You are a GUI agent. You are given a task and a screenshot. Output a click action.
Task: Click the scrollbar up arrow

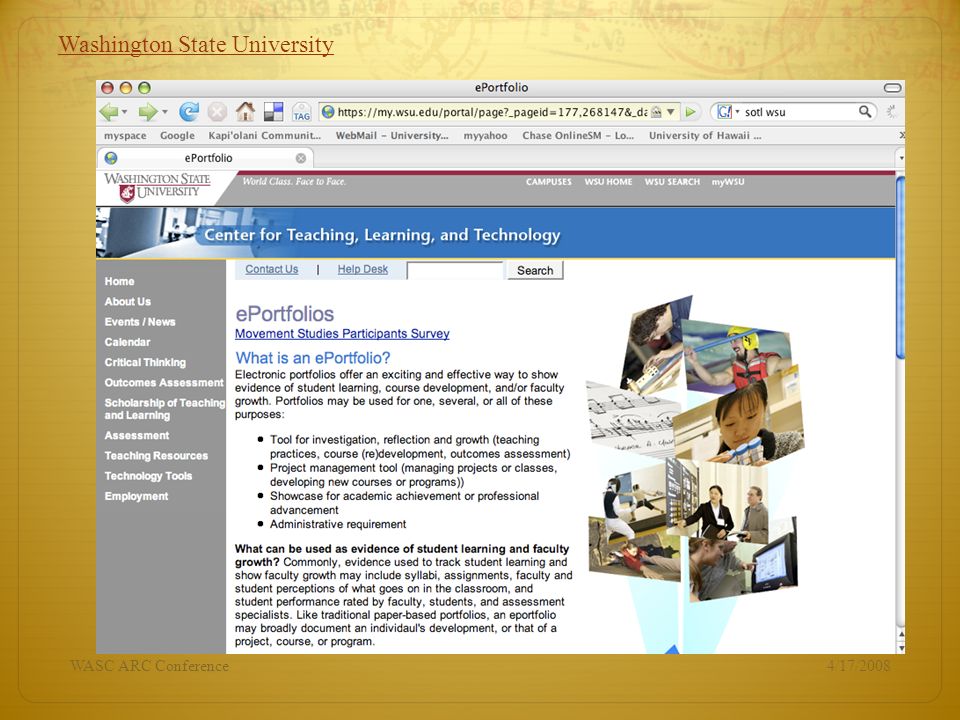901,634
